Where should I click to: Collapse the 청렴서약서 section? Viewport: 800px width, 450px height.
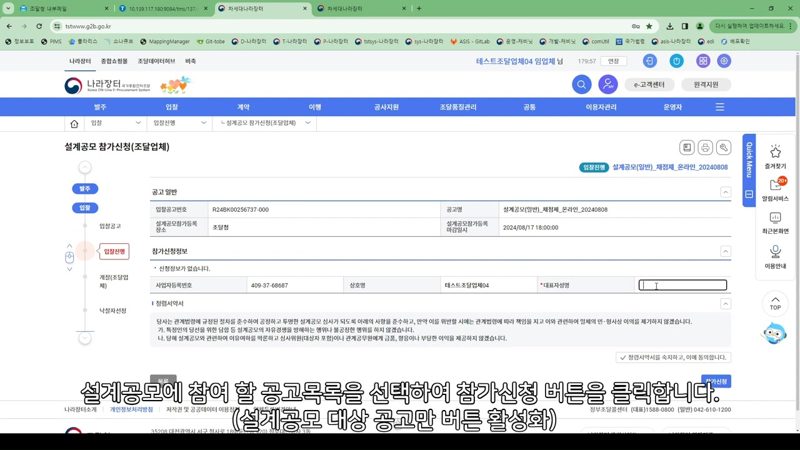(x=725, y=304)
